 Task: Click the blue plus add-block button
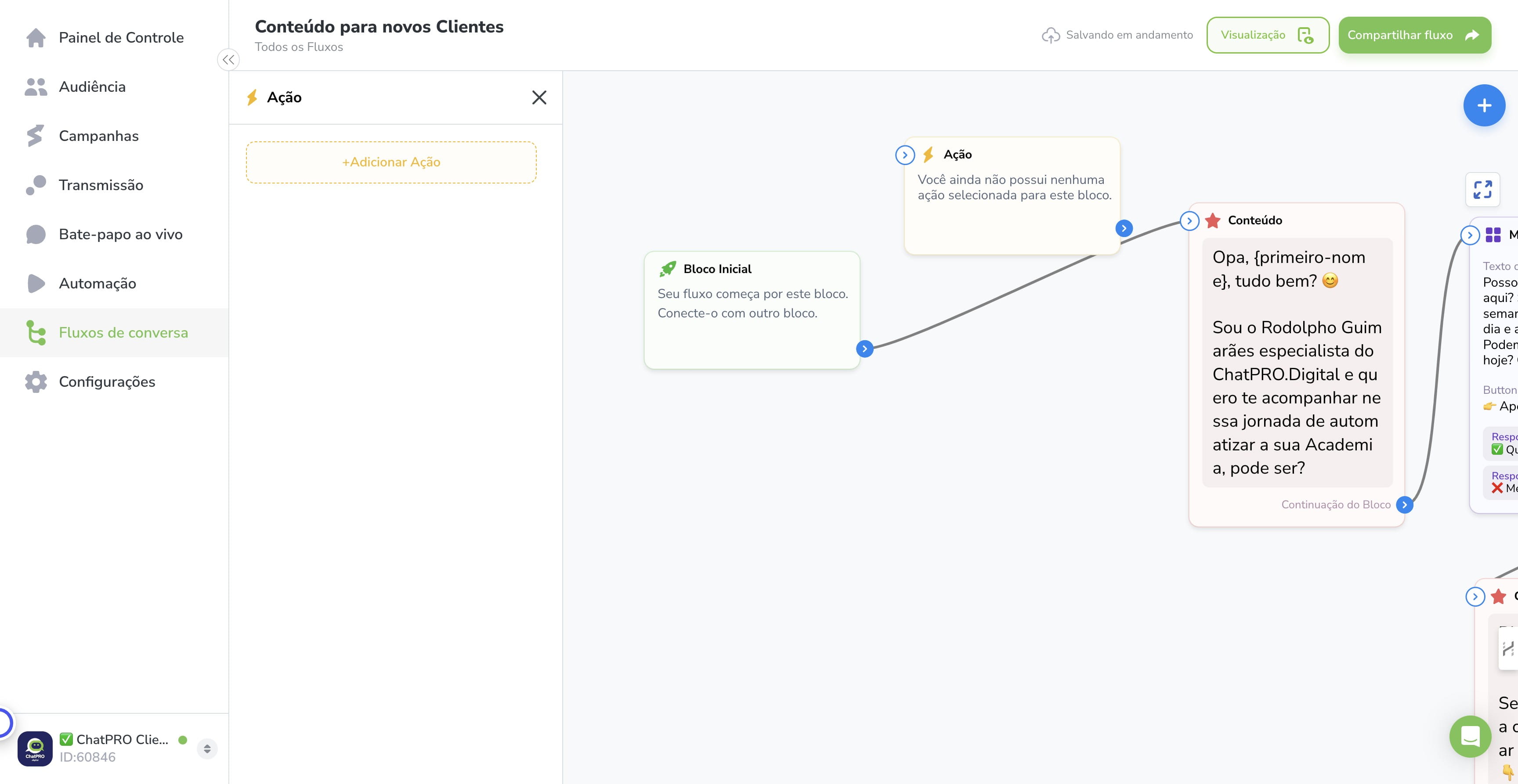click(x=1484, y=105)
